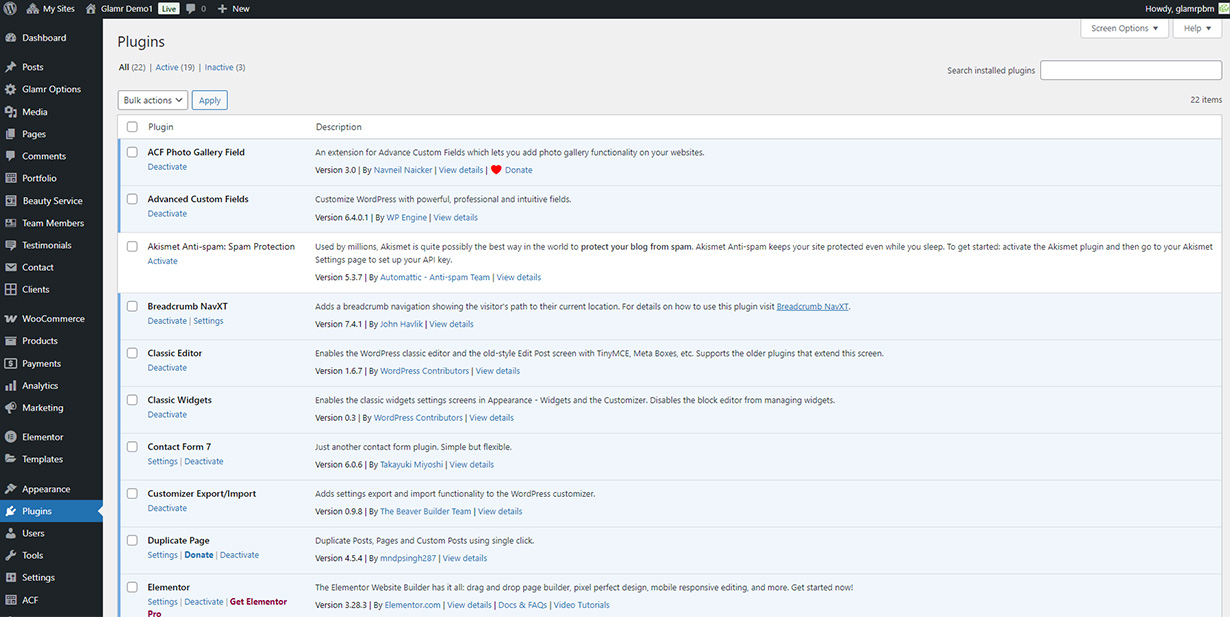Image resolution: width=1230 pixels, height=617 pixels.
Task: Tick the Classic Widgets checkbox
Action: click(x=132, y=400)
